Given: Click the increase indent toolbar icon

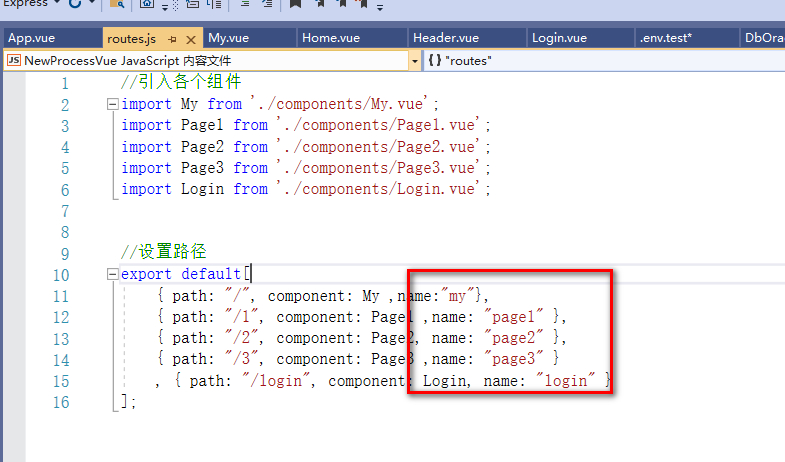Looking at the screenshot, I should tap(267, 4).
